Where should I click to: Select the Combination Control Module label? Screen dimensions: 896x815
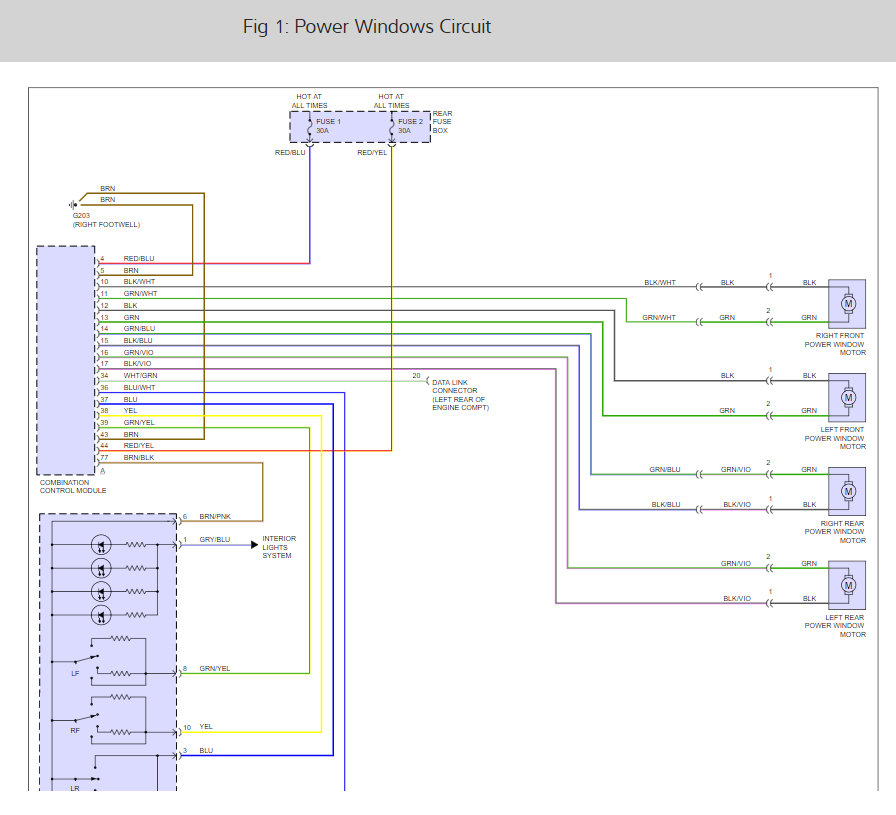point(72,486)
